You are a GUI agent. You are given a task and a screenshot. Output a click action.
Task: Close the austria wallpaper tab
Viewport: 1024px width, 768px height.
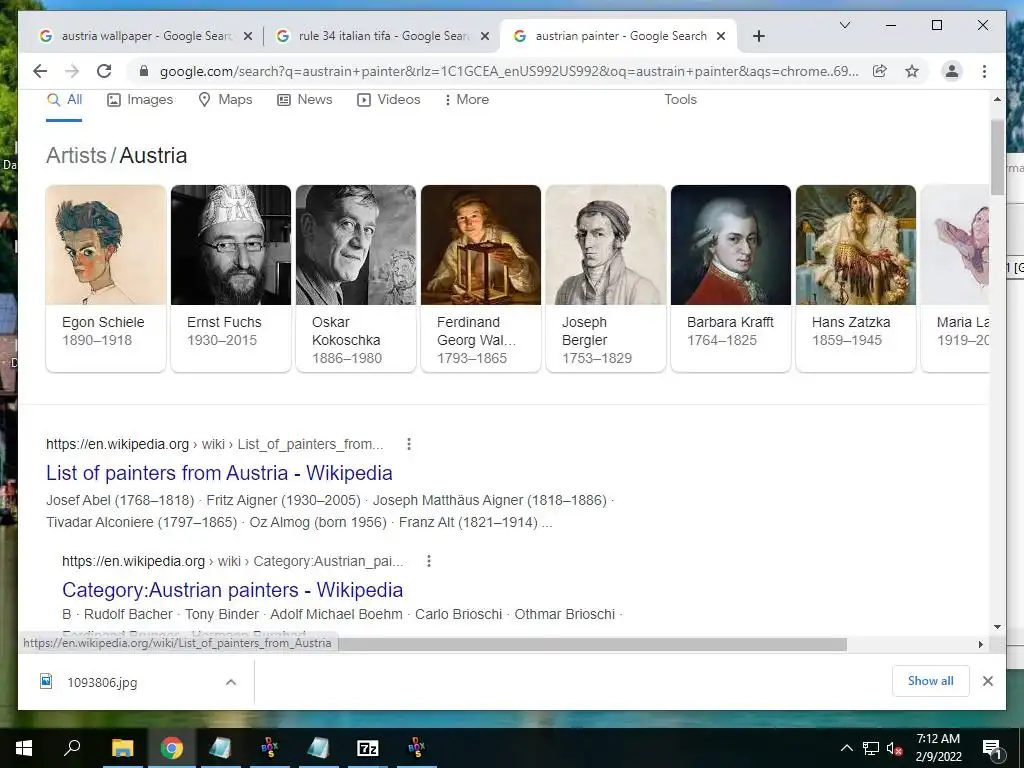(x=248, y=36)
